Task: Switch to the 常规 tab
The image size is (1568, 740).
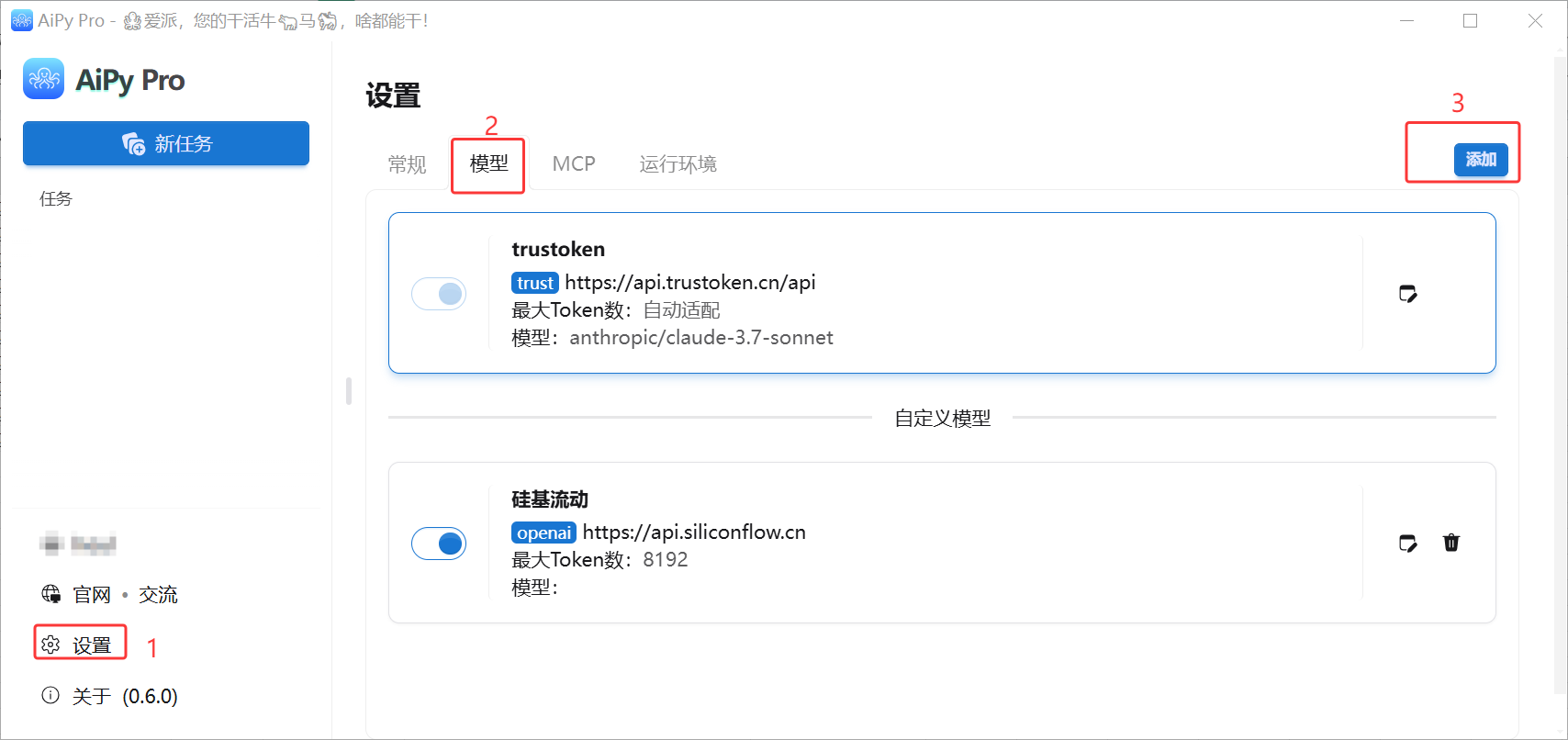Action: coord(407,164)
